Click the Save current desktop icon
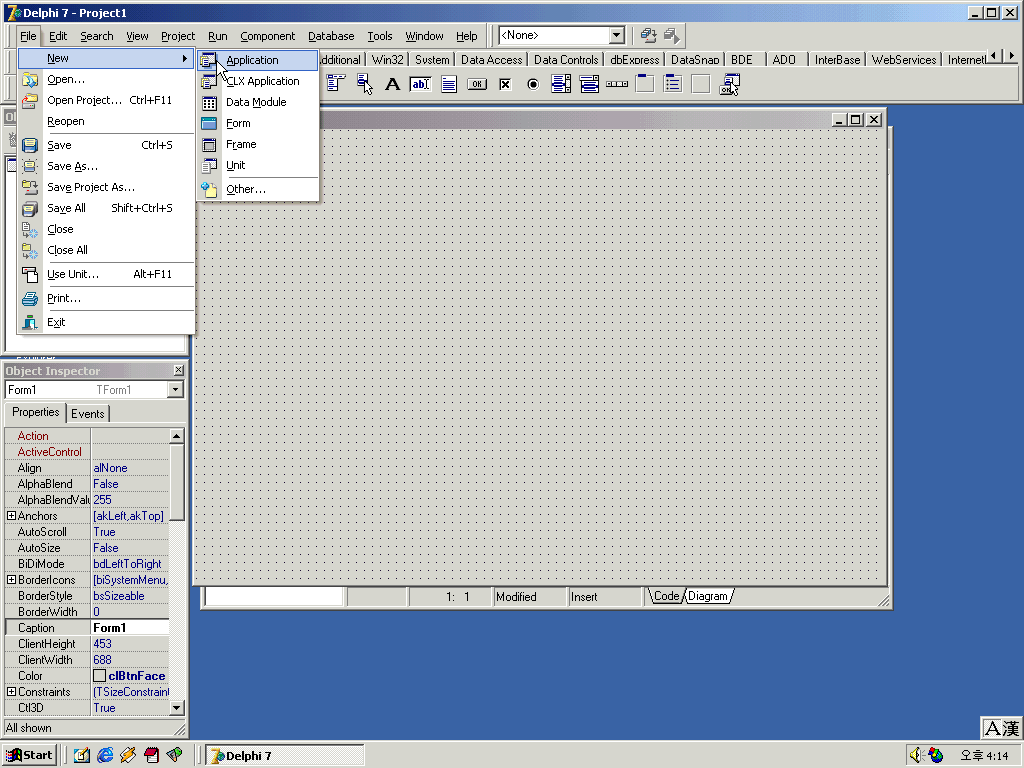 pyautogui.click(x=649, y=35)
